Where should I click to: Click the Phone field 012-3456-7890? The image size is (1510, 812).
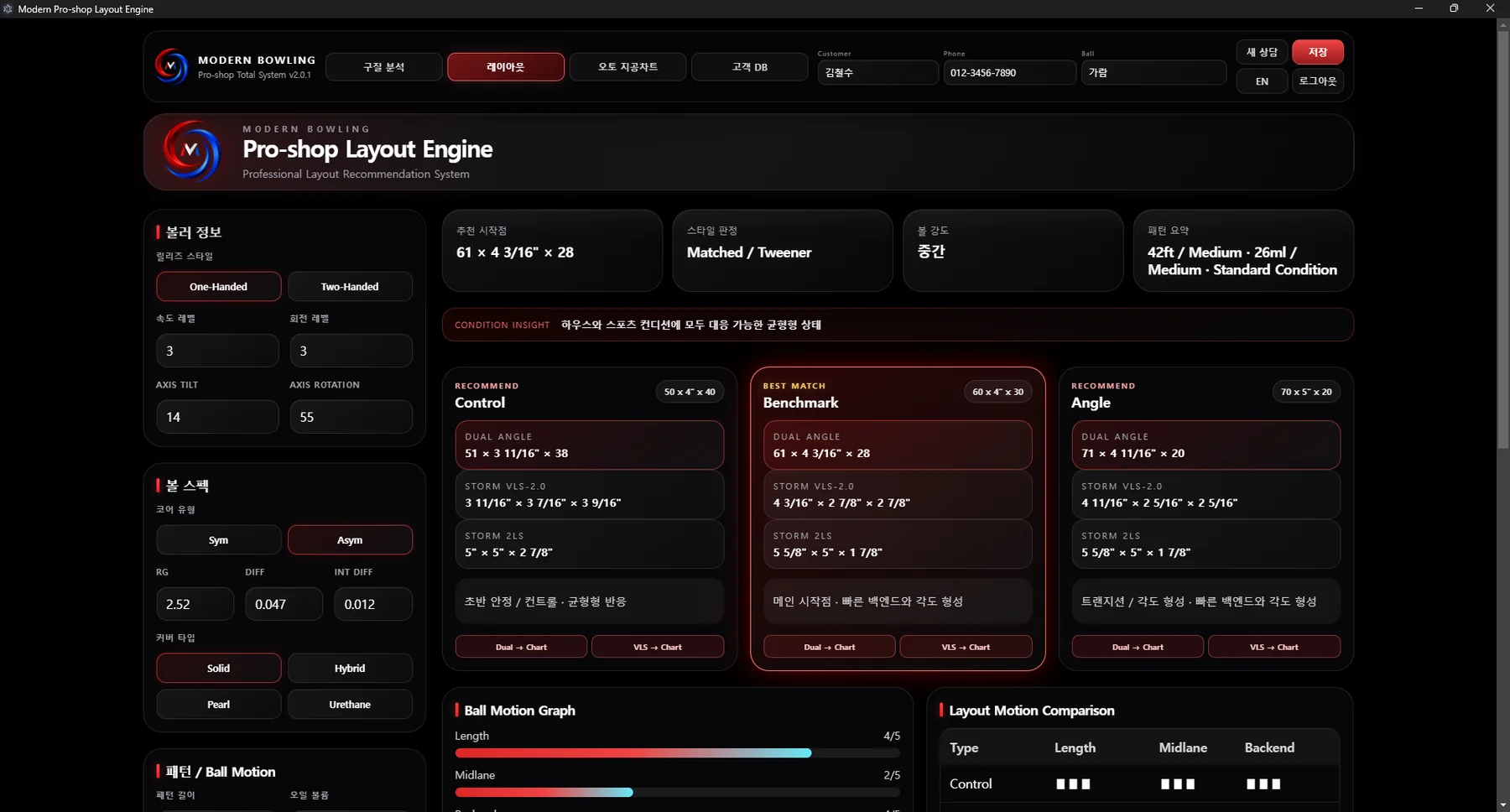(x=1009, y=73)
